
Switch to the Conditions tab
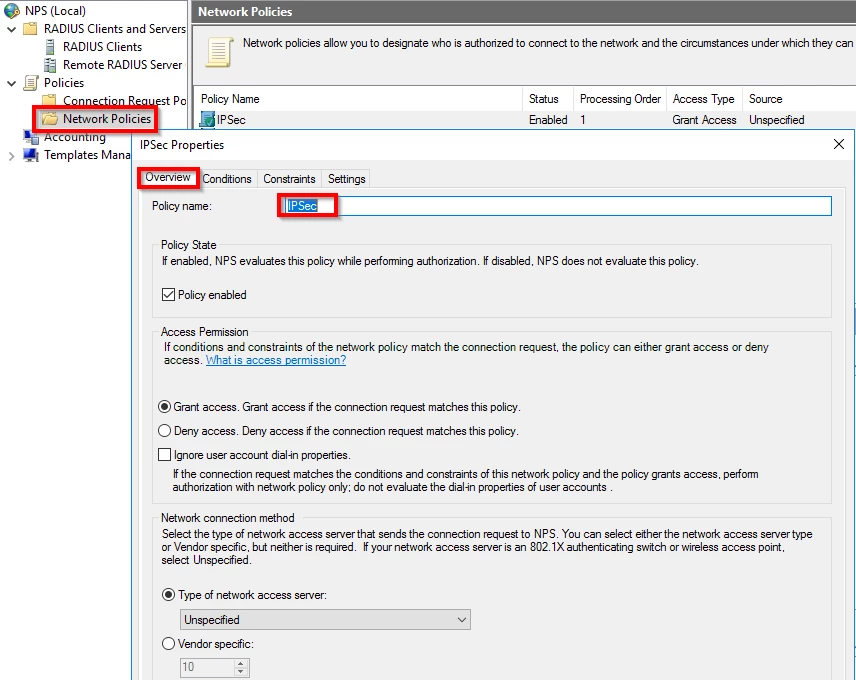[x=227, y=178]
